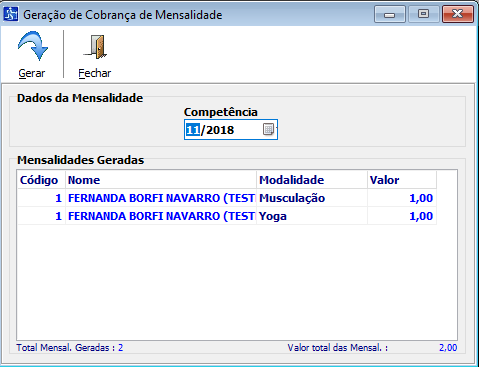The height and width of the screenshot is (367, 480).
Task: Sort by the Valor column header
Action: coord(402,180)
